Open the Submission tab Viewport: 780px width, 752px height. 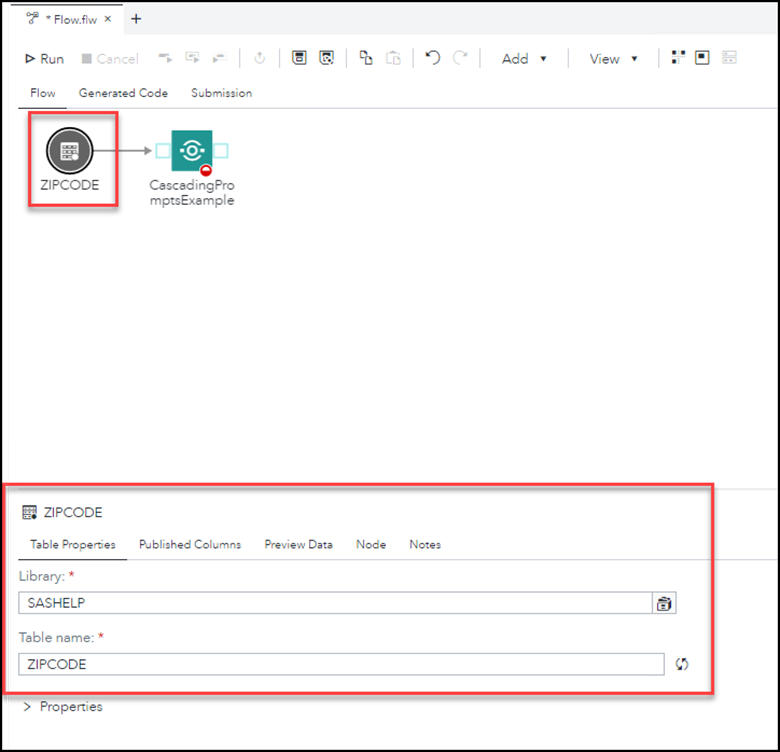click(221, 93)
